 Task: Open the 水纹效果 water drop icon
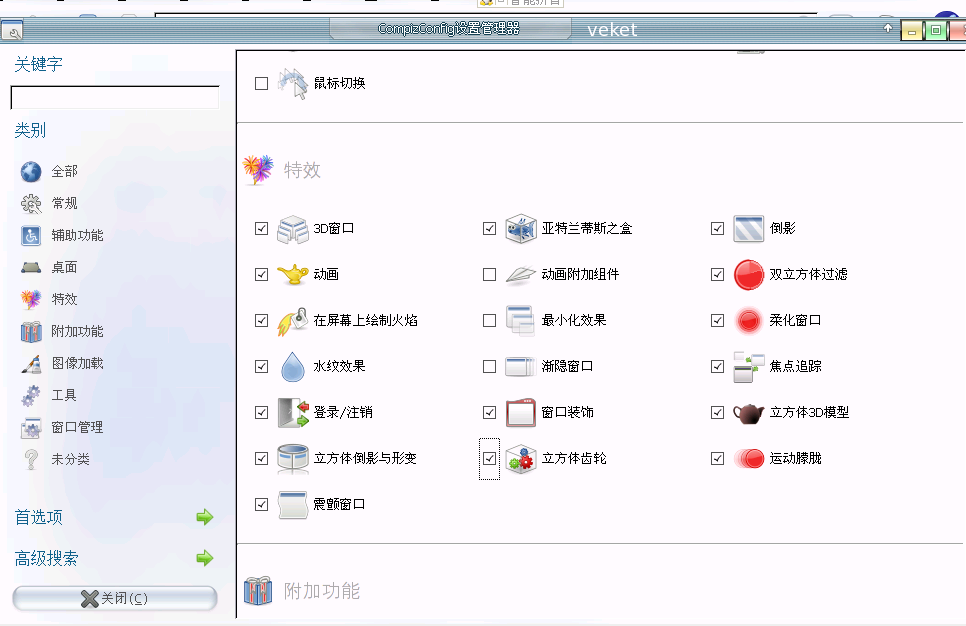(x=293, y=367)
